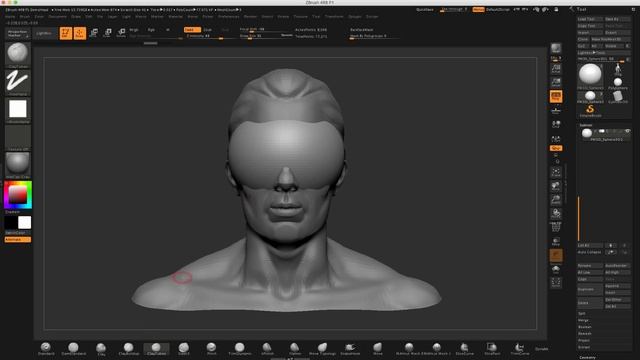Toggle the BackfaceMask option
640x360 pixels.
[361, 30]
